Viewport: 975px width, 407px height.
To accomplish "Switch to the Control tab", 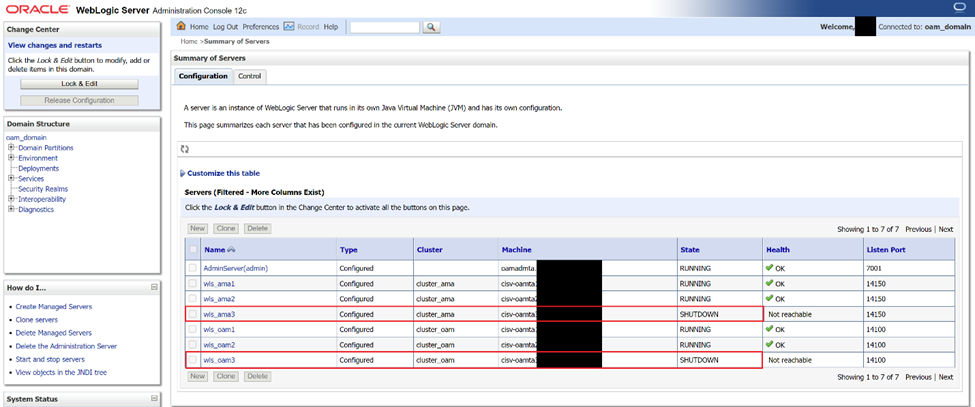I will tap(249, 76).
